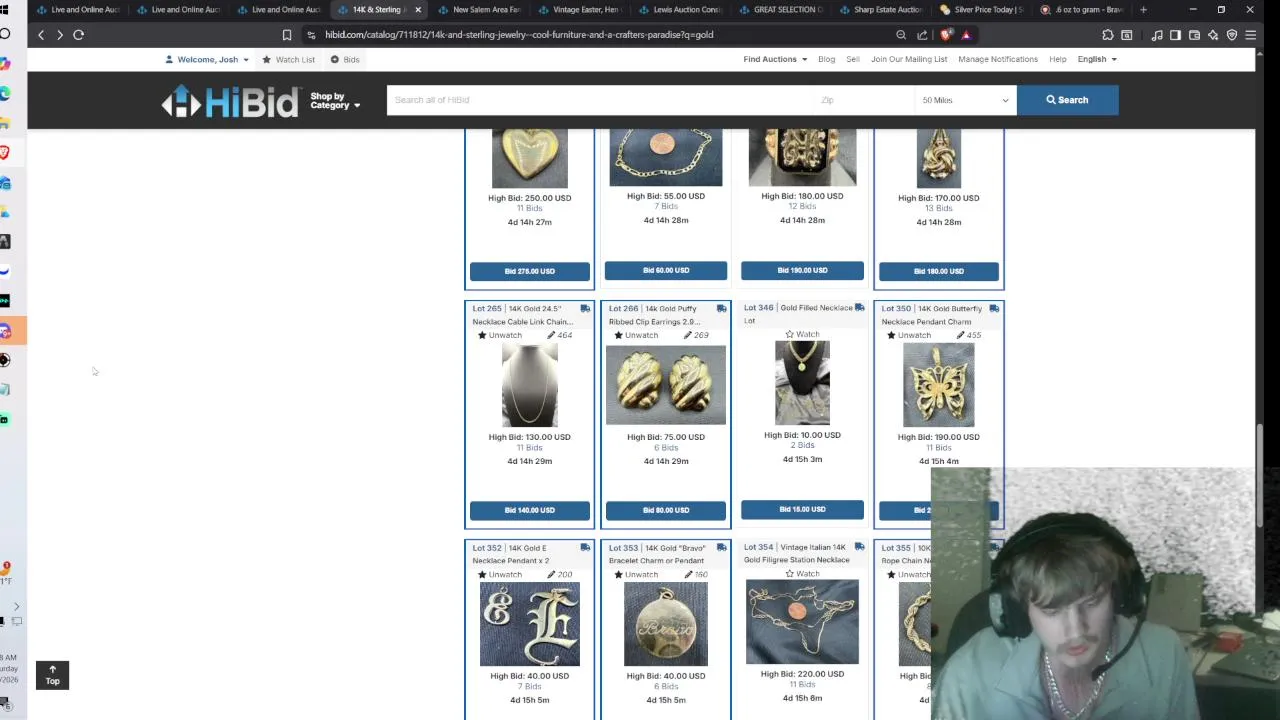Watch Lot 354 Italian filigree necklace
The image size is (1280, 720).
click(x=802, y=574)
